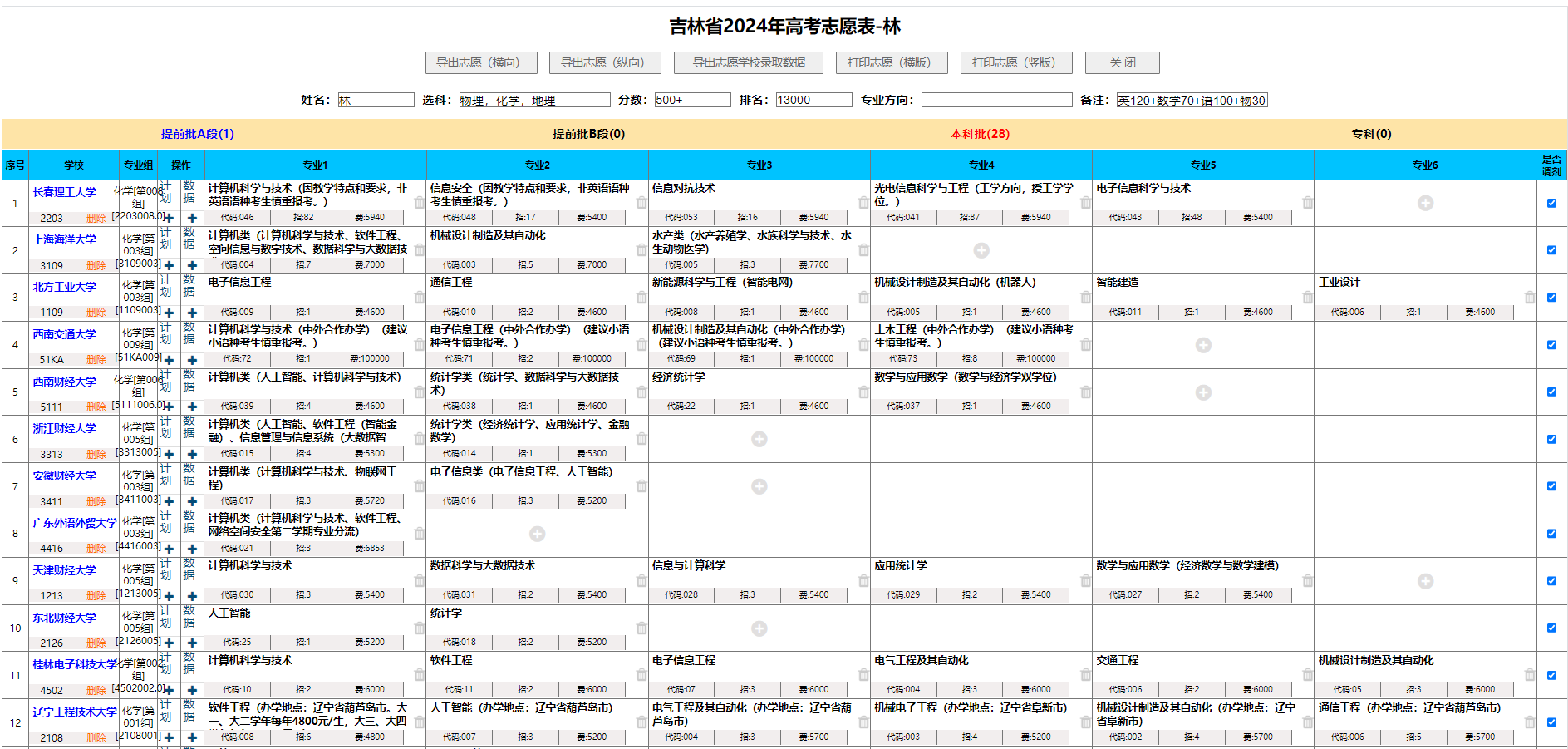
Task: Click 数据 plus icon in 天津财经大学 row
Action: click(192, 596)
